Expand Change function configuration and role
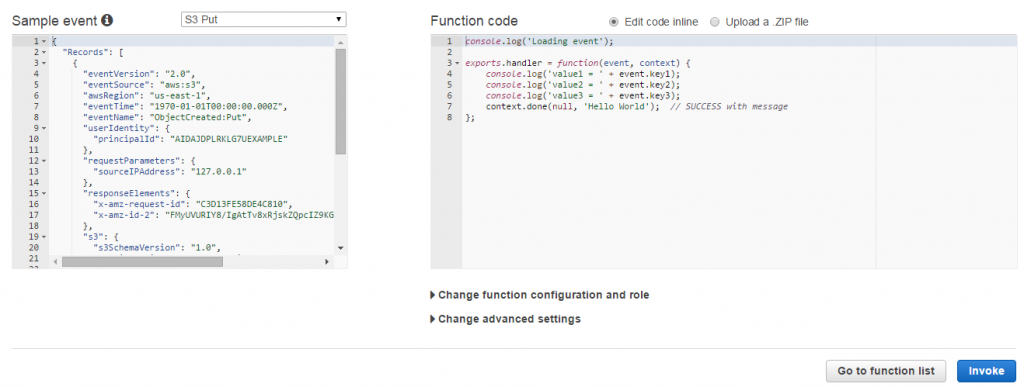The width and height of the screenshot is (1024, 387). tap(539, 295)
